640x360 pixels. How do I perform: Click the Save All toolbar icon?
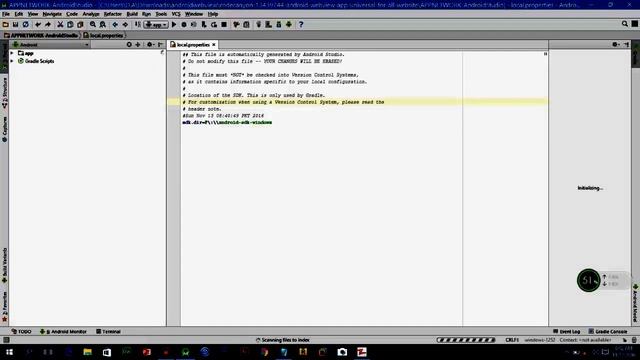(16, 24)
